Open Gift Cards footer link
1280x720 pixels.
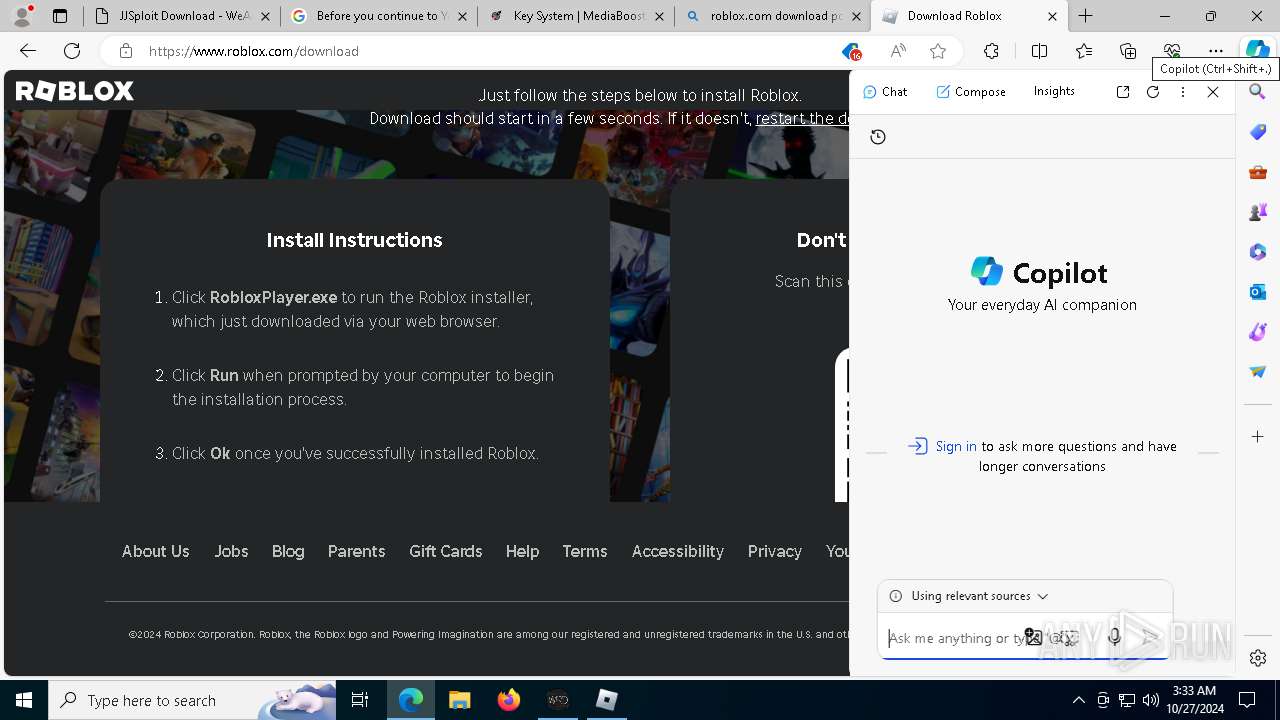coord(446,551)
